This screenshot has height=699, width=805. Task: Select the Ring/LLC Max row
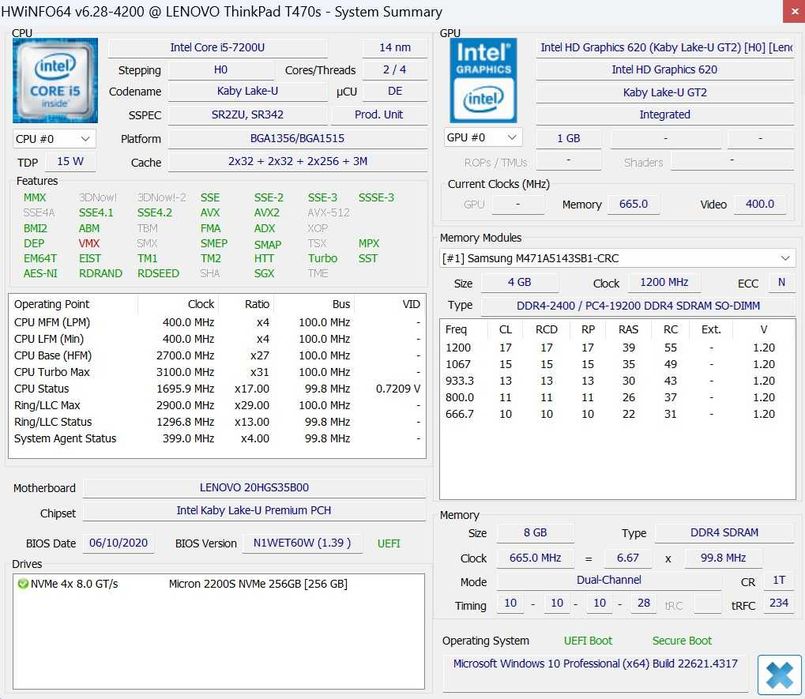point(217,405)
